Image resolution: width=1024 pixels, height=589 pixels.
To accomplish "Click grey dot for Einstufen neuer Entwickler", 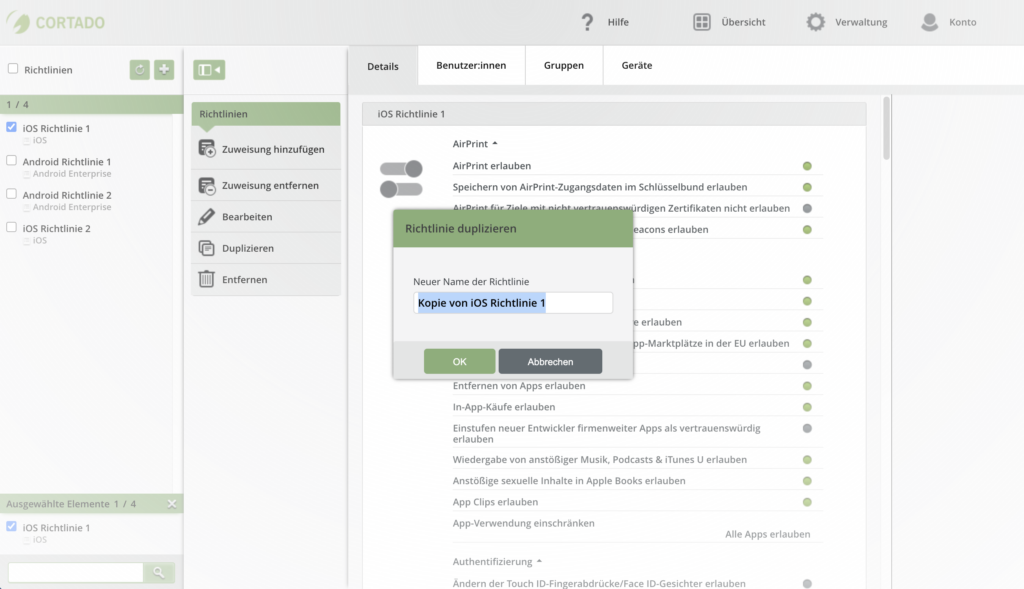I will coord(807,428).
